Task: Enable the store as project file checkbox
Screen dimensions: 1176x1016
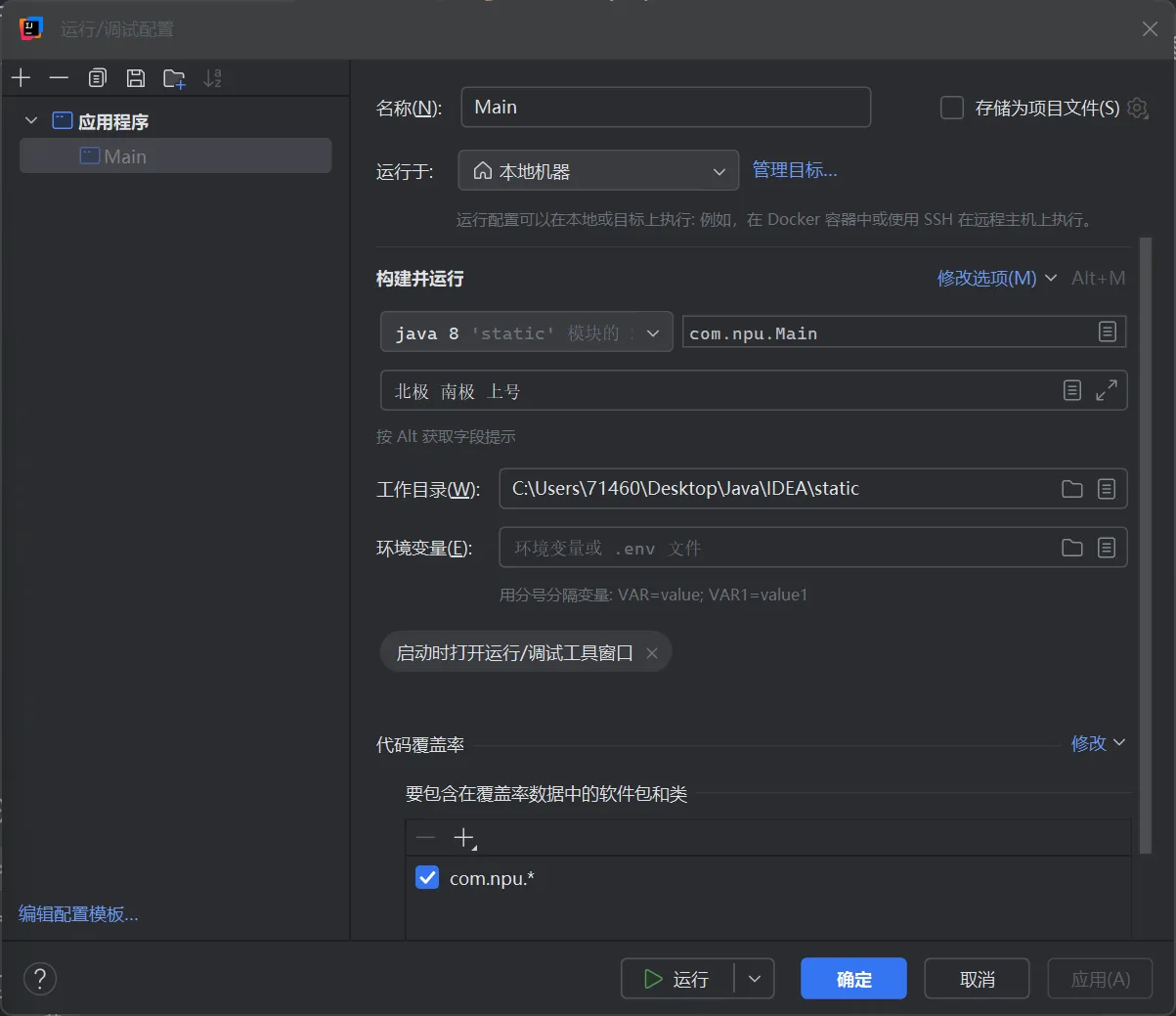Action: (952, 108)
